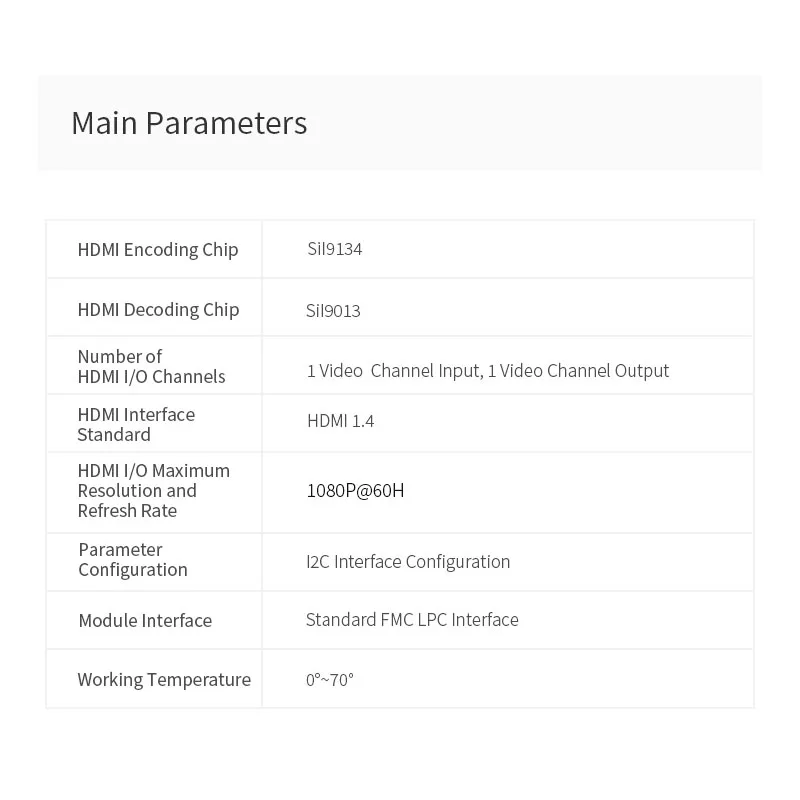
Task: Click the 'Number of HDMI I/O Channels' label
Action: [x=151, y=367]
